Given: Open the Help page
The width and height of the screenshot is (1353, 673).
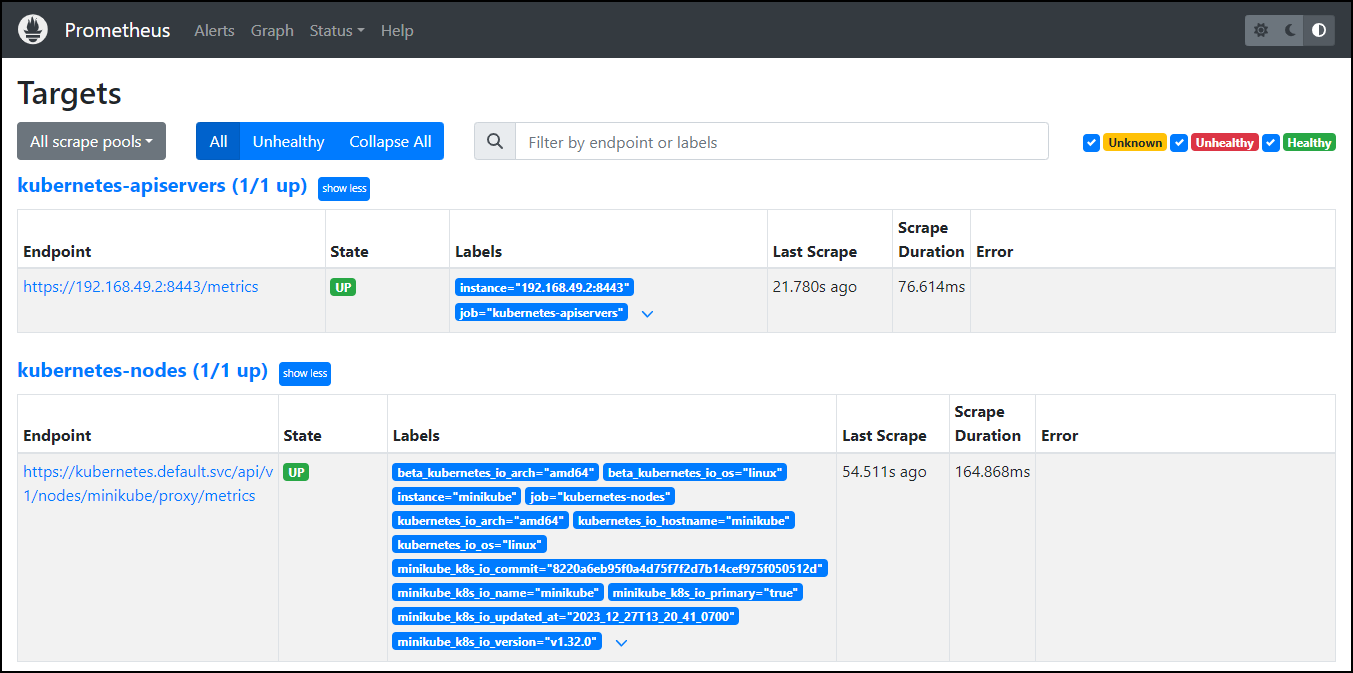Looking at the screenshot, I should point(397,31).
